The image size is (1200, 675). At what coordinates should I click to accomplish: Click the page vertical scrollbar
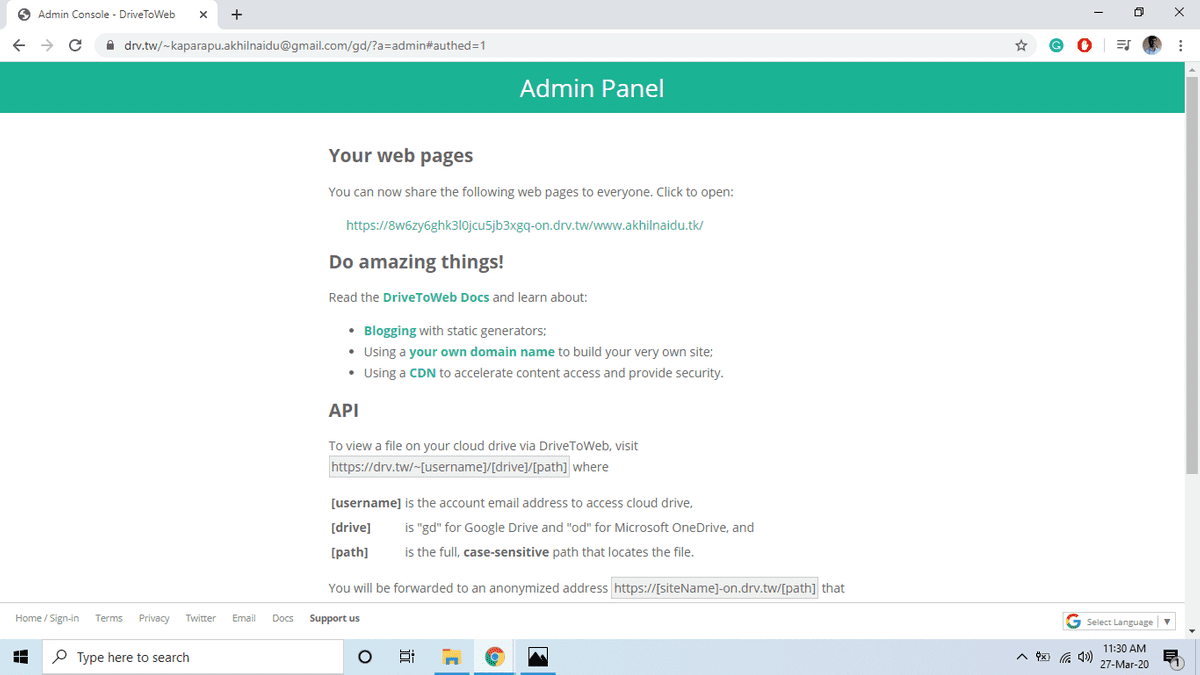pos(1191,274)
